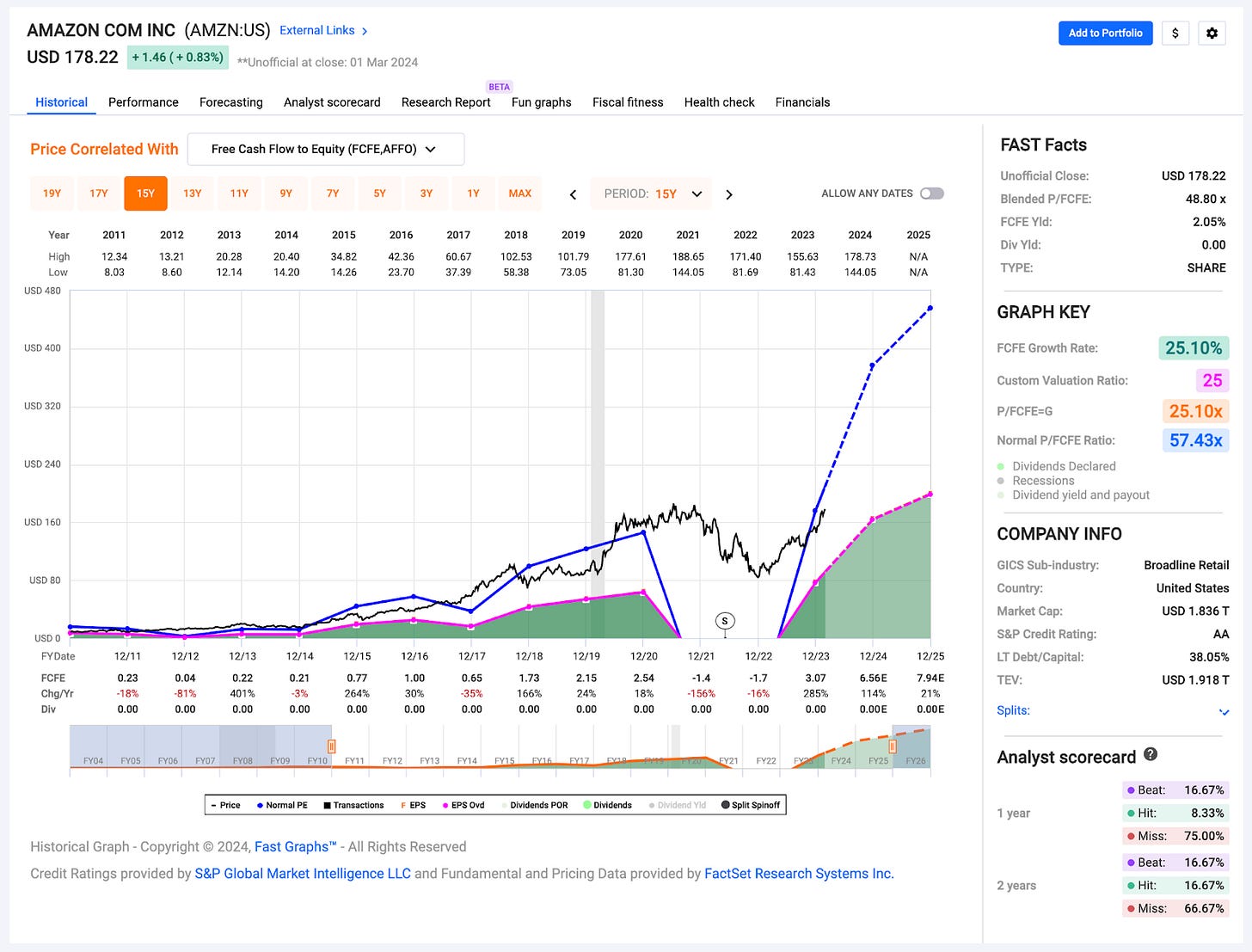This screenshot has width=1252, height=952.
Task: Select the 7Y time range button
Action: pyautogui.click(x=333, y=193)
